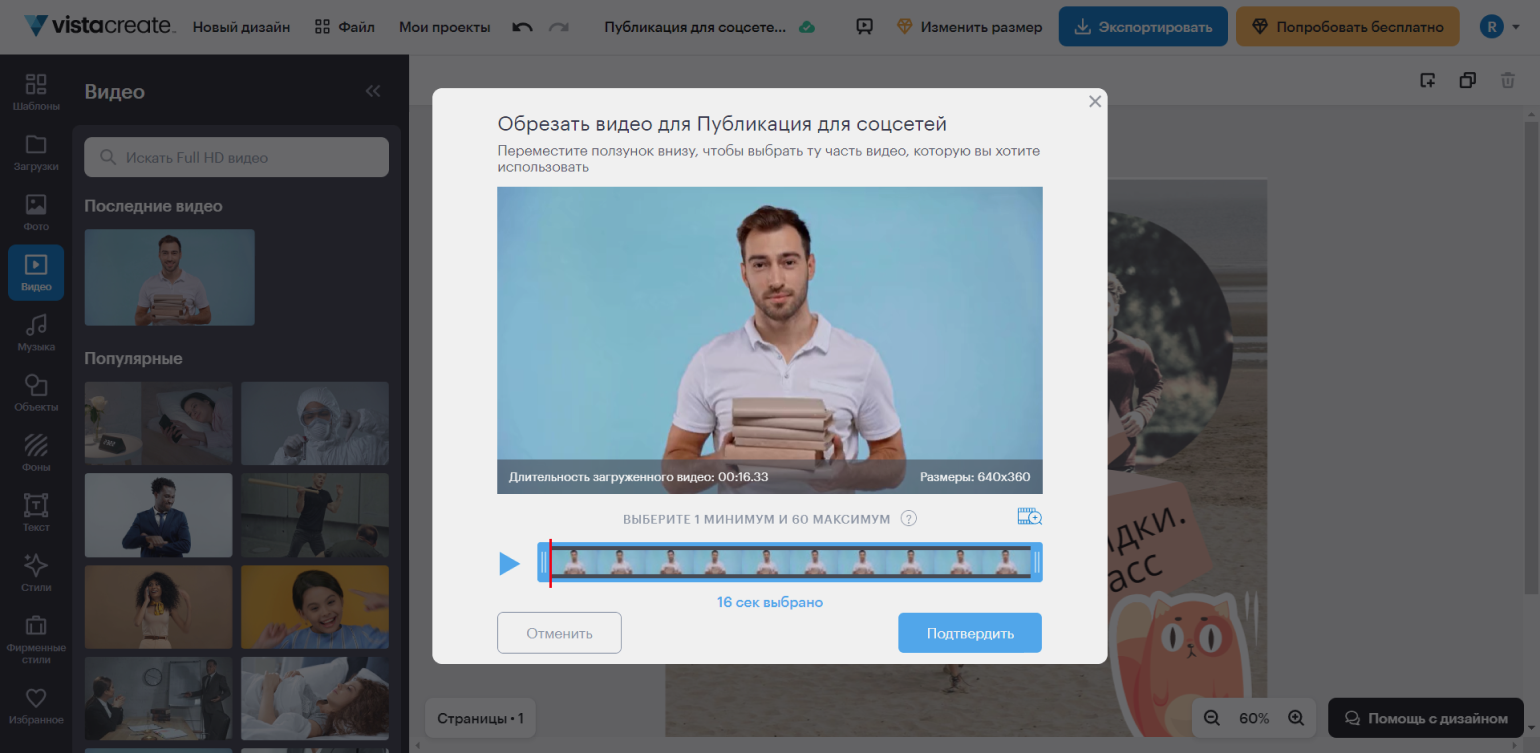The image size is (1540, 753).
Task: Close the trim video dialog
Action: coord(1095,101)
